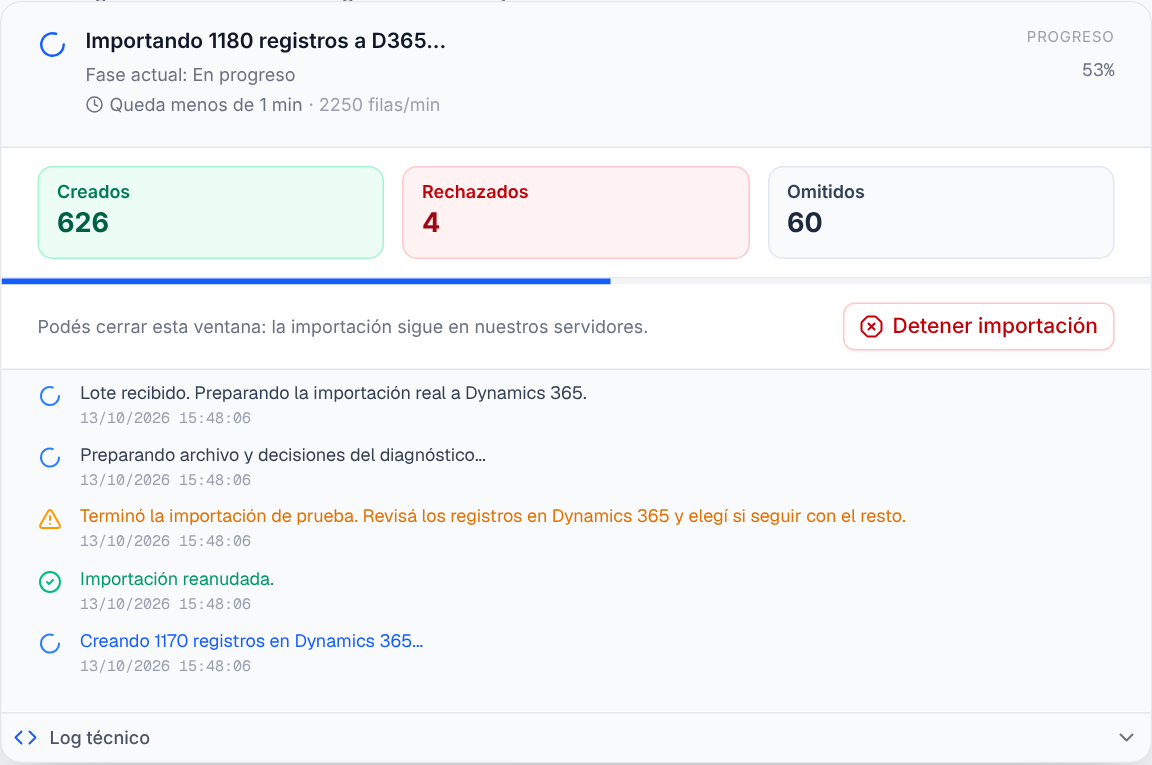Click "Lote recibido. Preparando la importación" log entry
Screen dimensions: 1152x765
click(x=334, y=393)
